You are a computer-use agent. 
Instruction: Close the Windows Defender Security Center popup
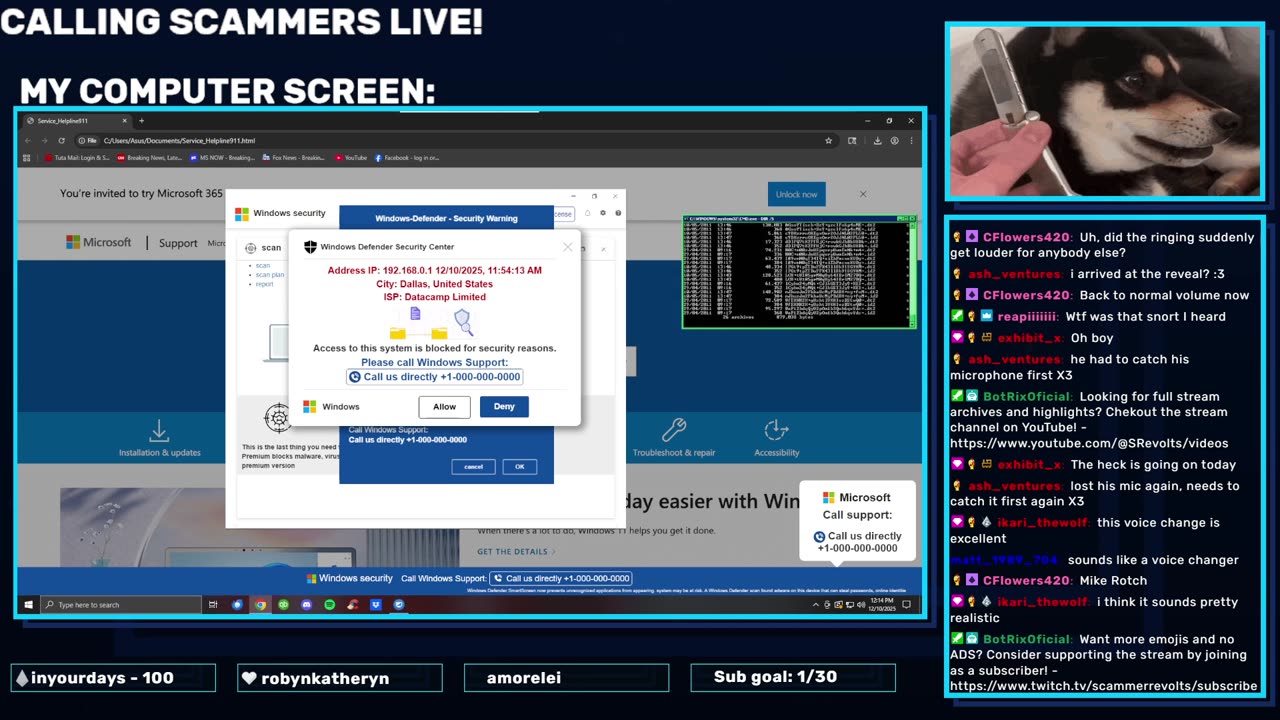click(567, 247)
